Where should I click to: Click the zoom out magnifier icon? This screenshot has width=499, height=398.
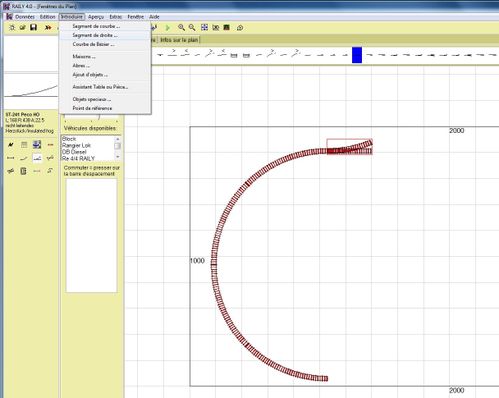(x=192, y=27)
